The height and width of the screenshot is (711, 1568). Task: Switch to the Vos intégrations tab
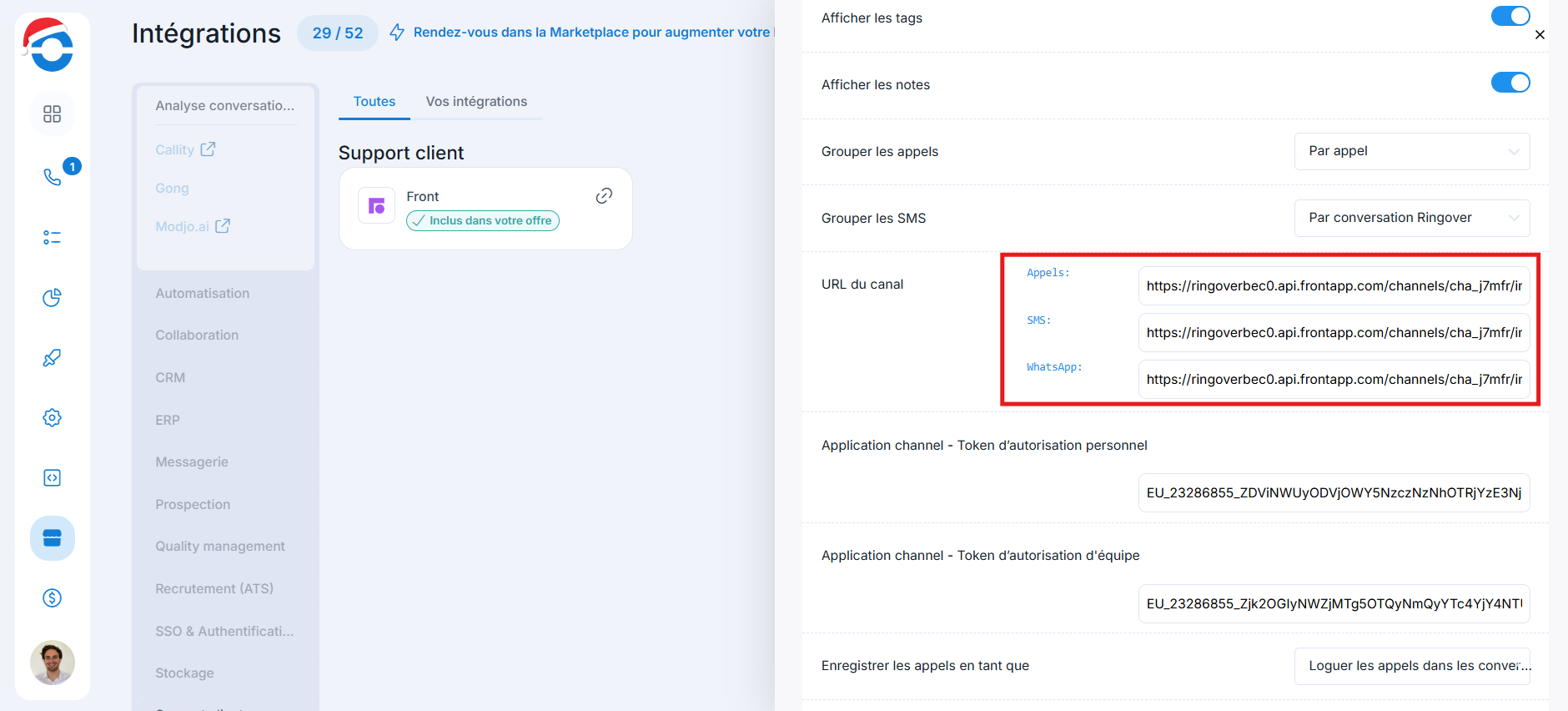(x=476, y=102)
